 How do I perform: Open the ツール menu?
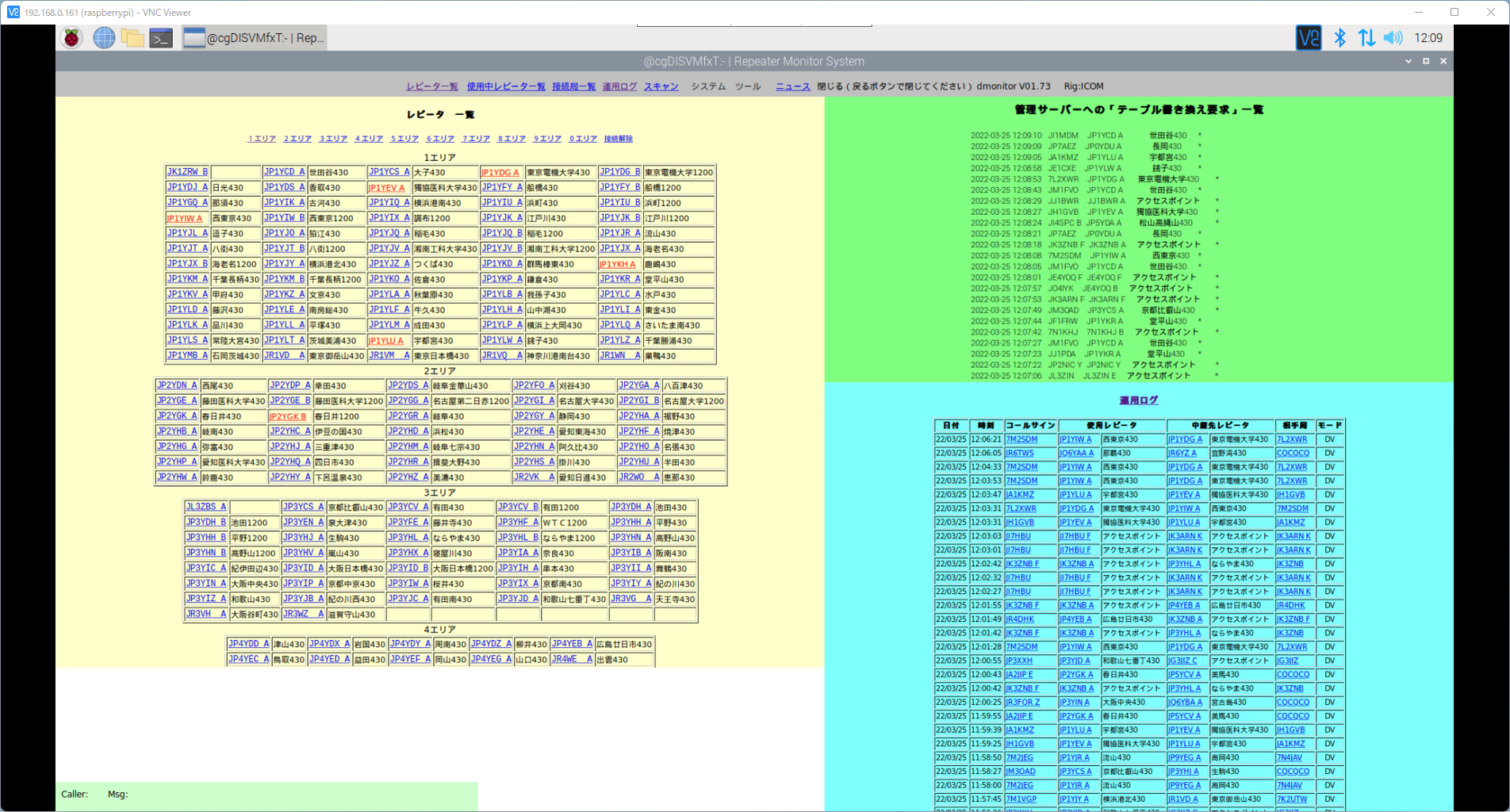748,86
